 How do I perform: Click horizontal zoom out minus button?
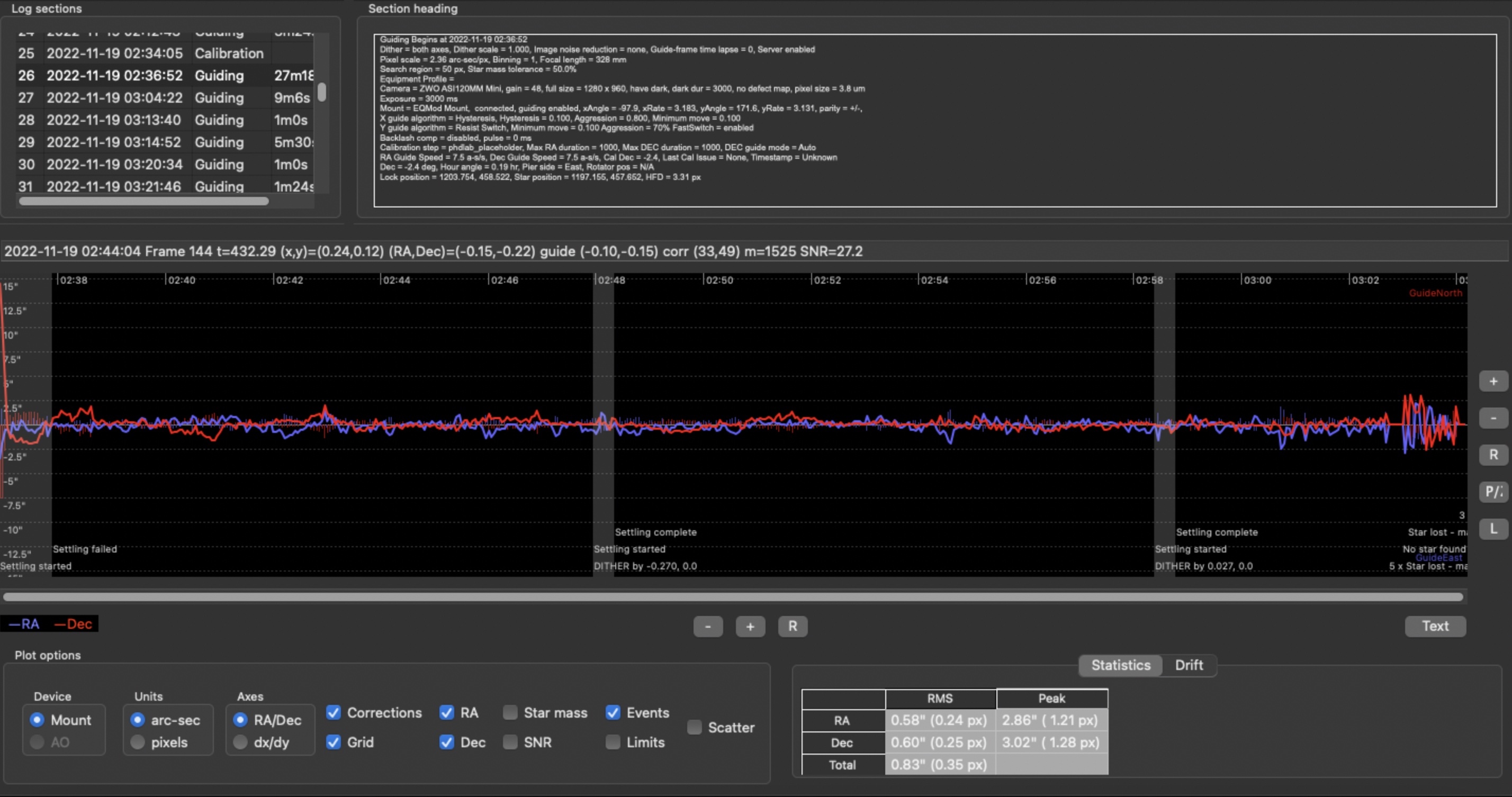click(x=708, y=626)
